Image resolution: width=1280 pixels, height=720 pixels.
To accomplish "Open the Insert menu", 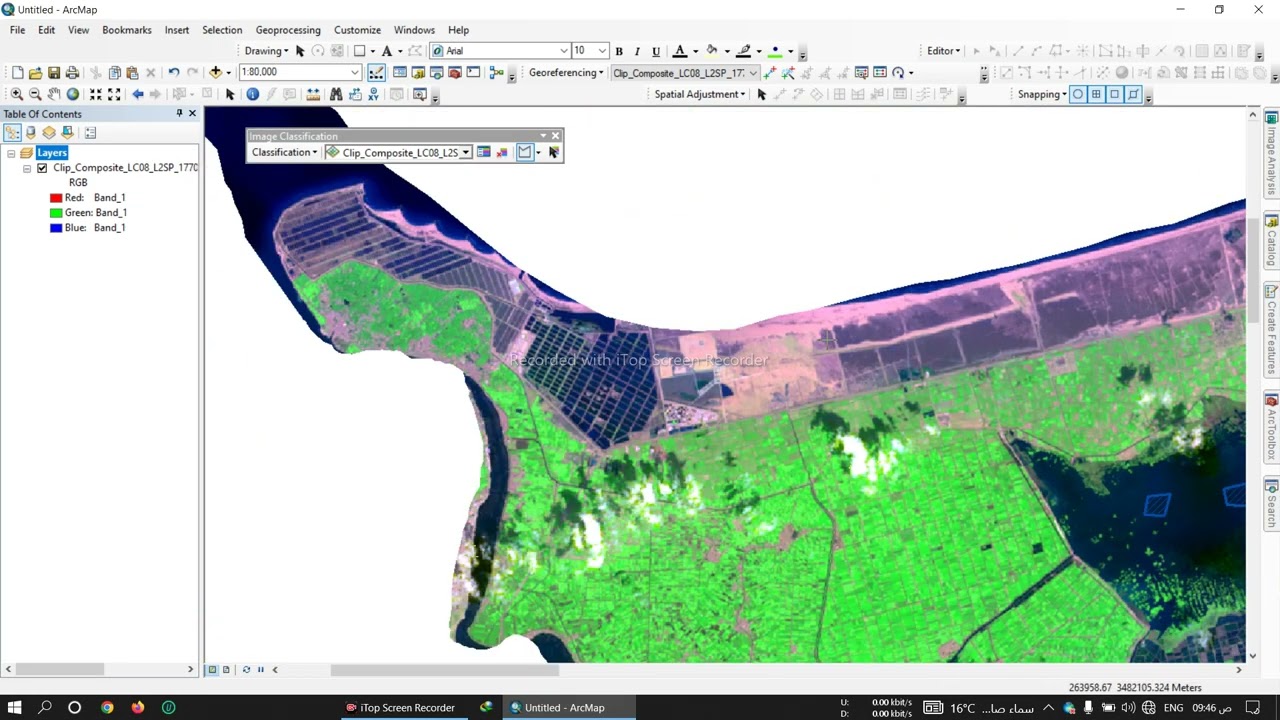I will 177,30.
